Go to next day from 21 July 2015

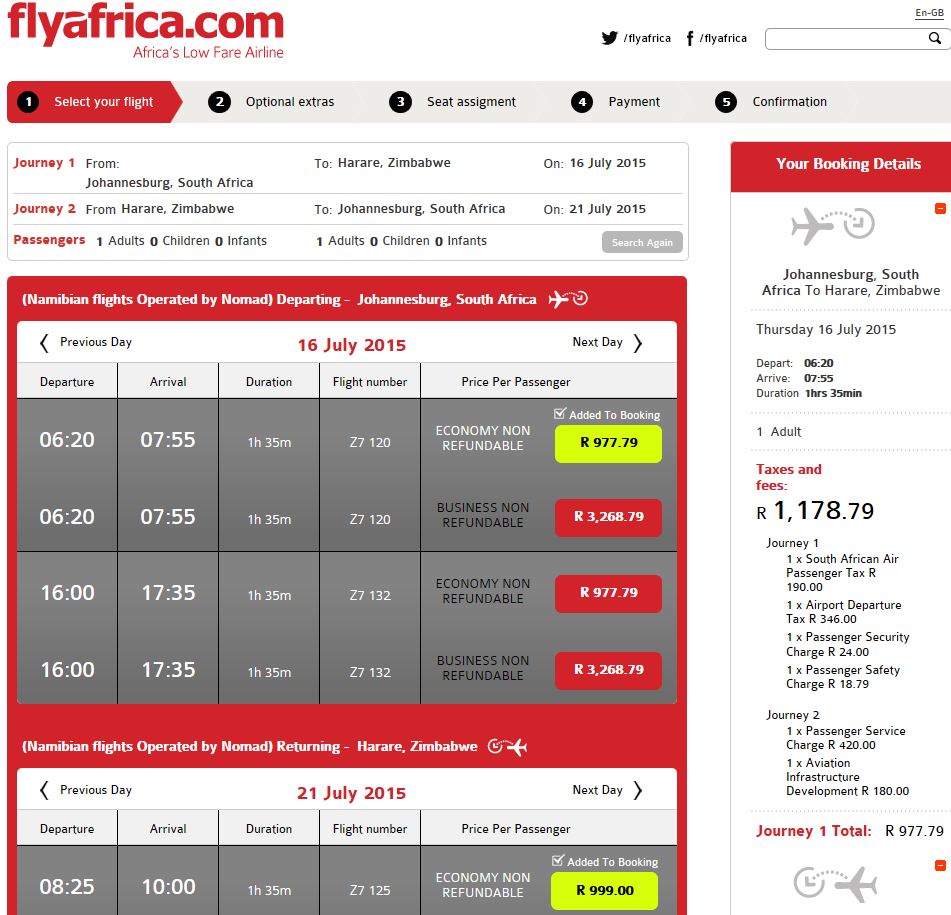607,790
